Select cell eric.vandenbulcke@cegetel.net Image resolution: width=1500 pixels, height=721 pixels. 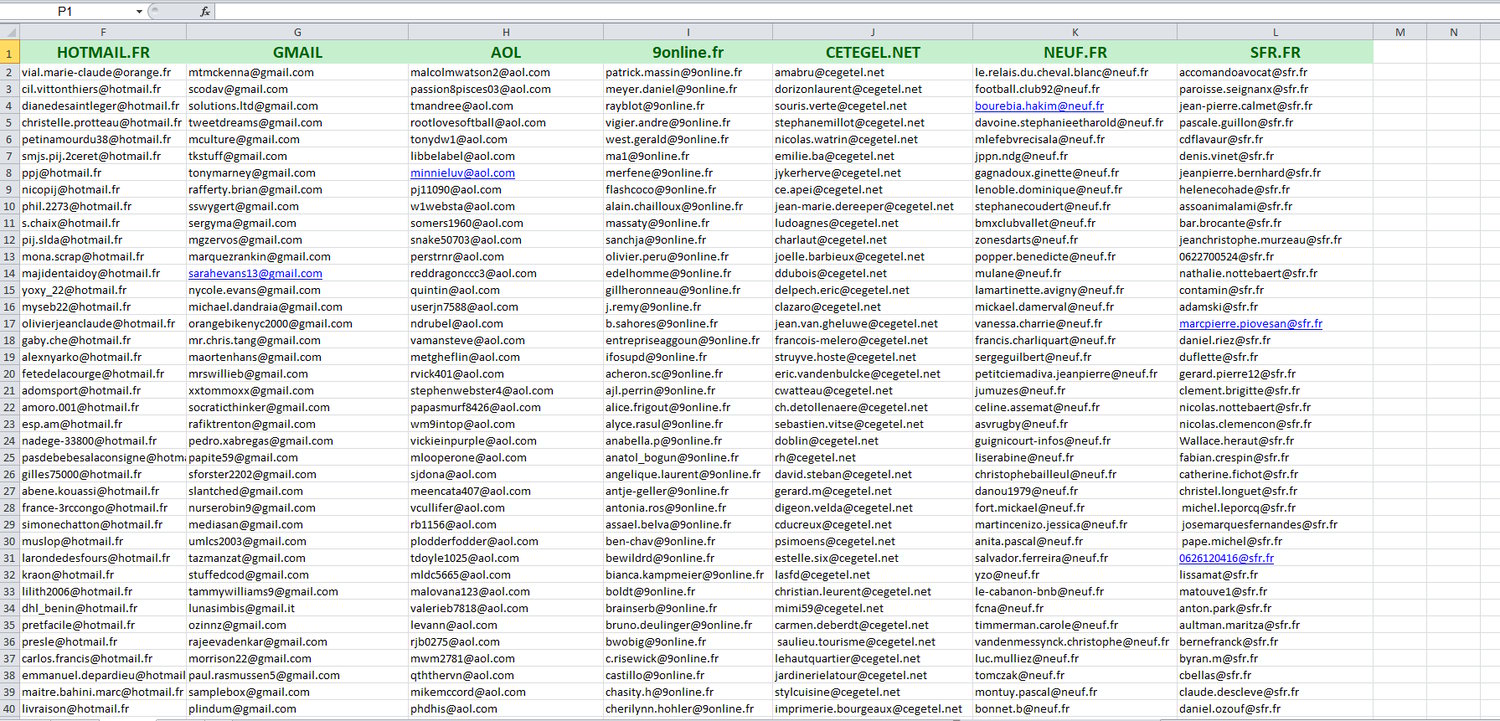tap(872, 374)
